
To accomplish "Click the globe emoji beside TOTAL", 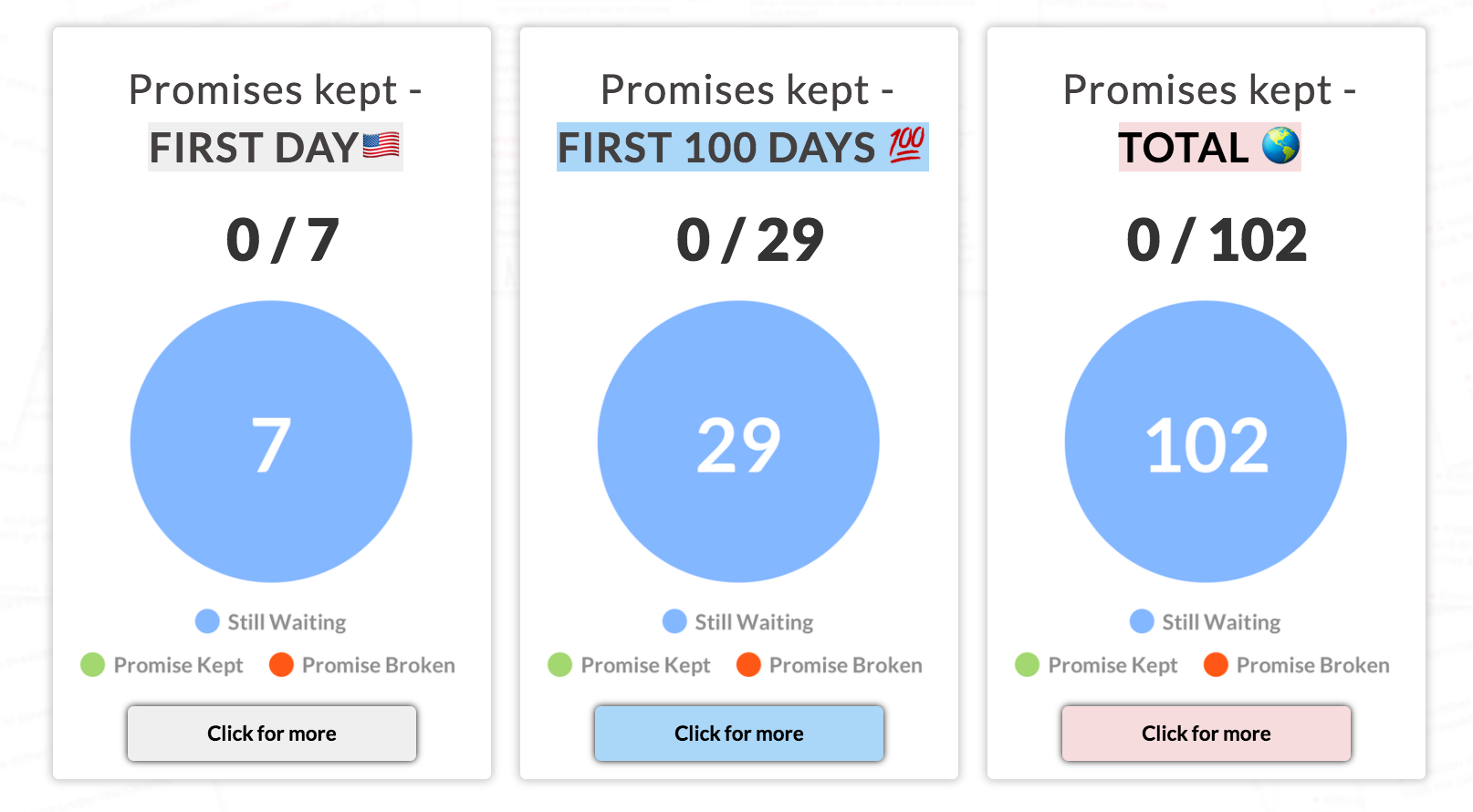I will point(1277,146).
